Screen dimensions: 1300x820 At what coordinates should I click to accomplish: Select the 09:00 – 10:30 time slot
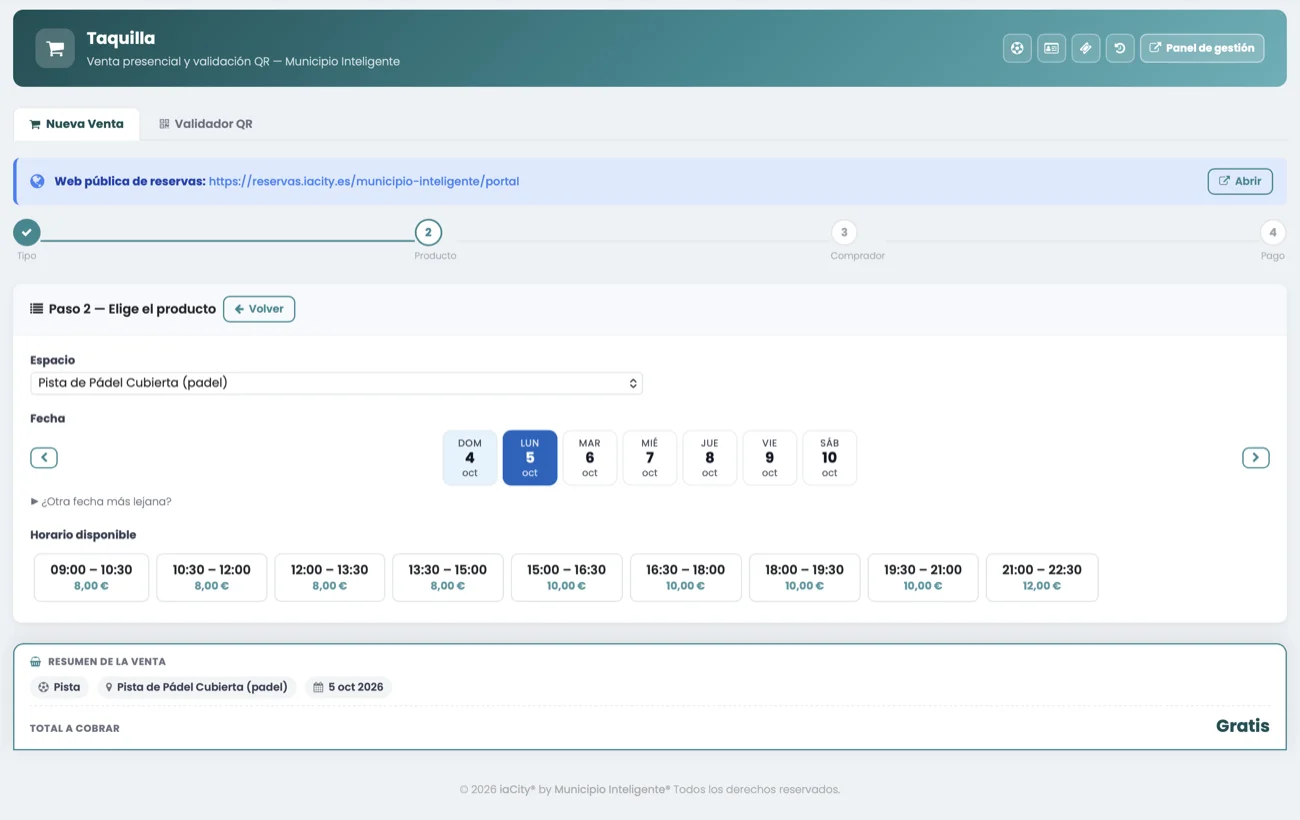click(91, 577)
